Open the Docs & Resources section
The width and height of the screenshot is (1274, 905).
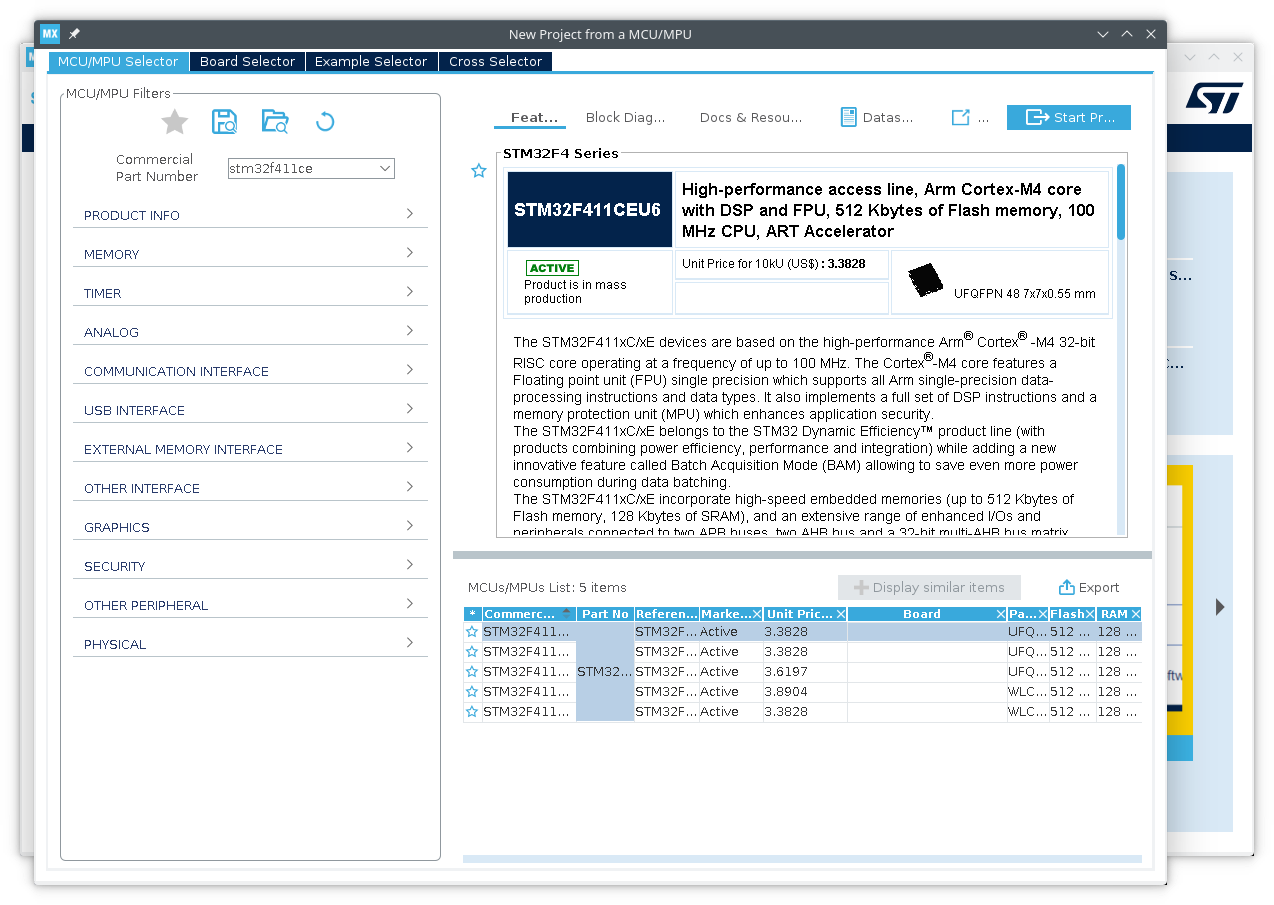pos(751,117)
